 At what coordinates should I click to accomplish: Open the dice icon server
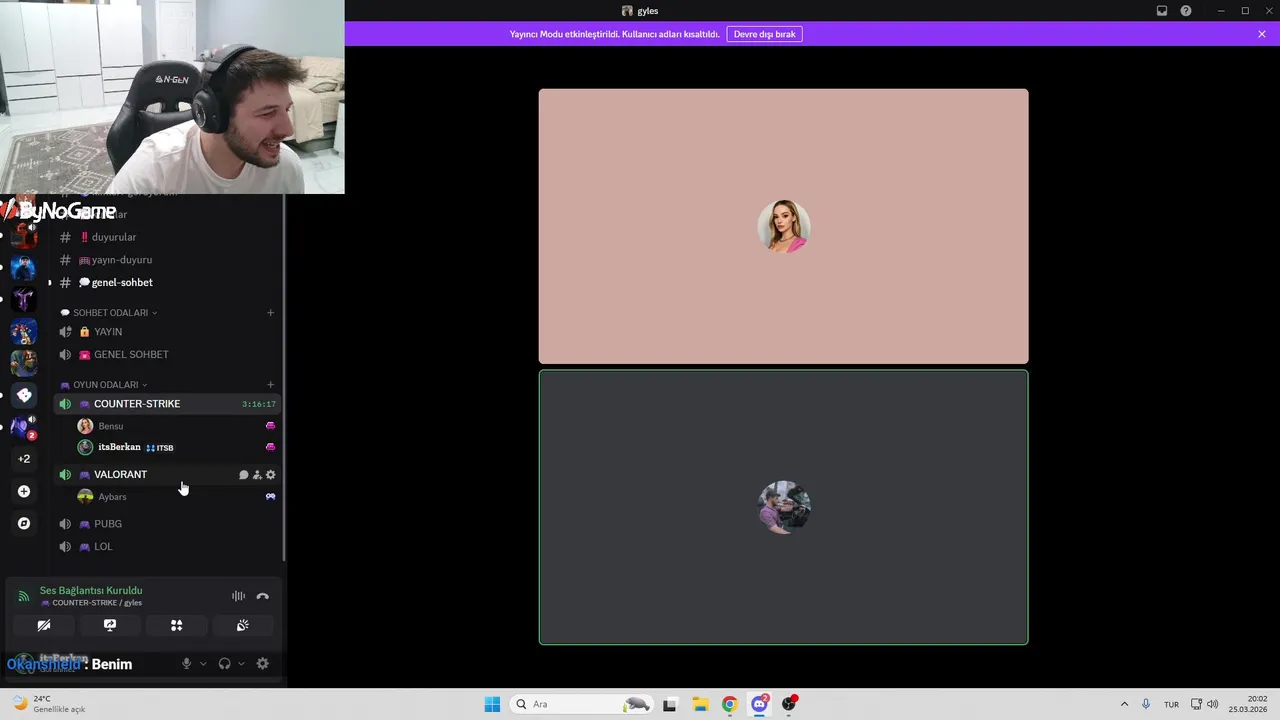(24, 395)
